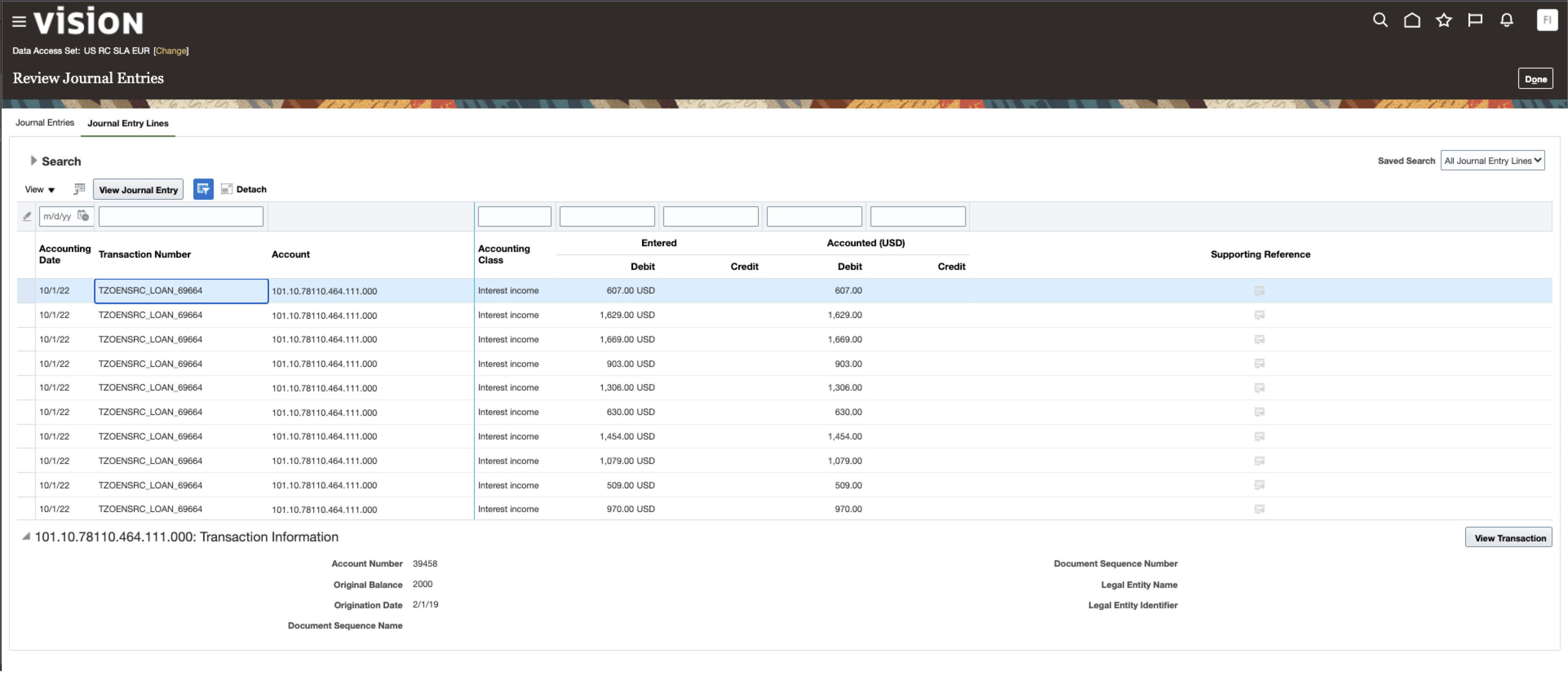The image size is (1568, 689).
Task: Open the navigation hamburger menu
Action: click(18, 20)
